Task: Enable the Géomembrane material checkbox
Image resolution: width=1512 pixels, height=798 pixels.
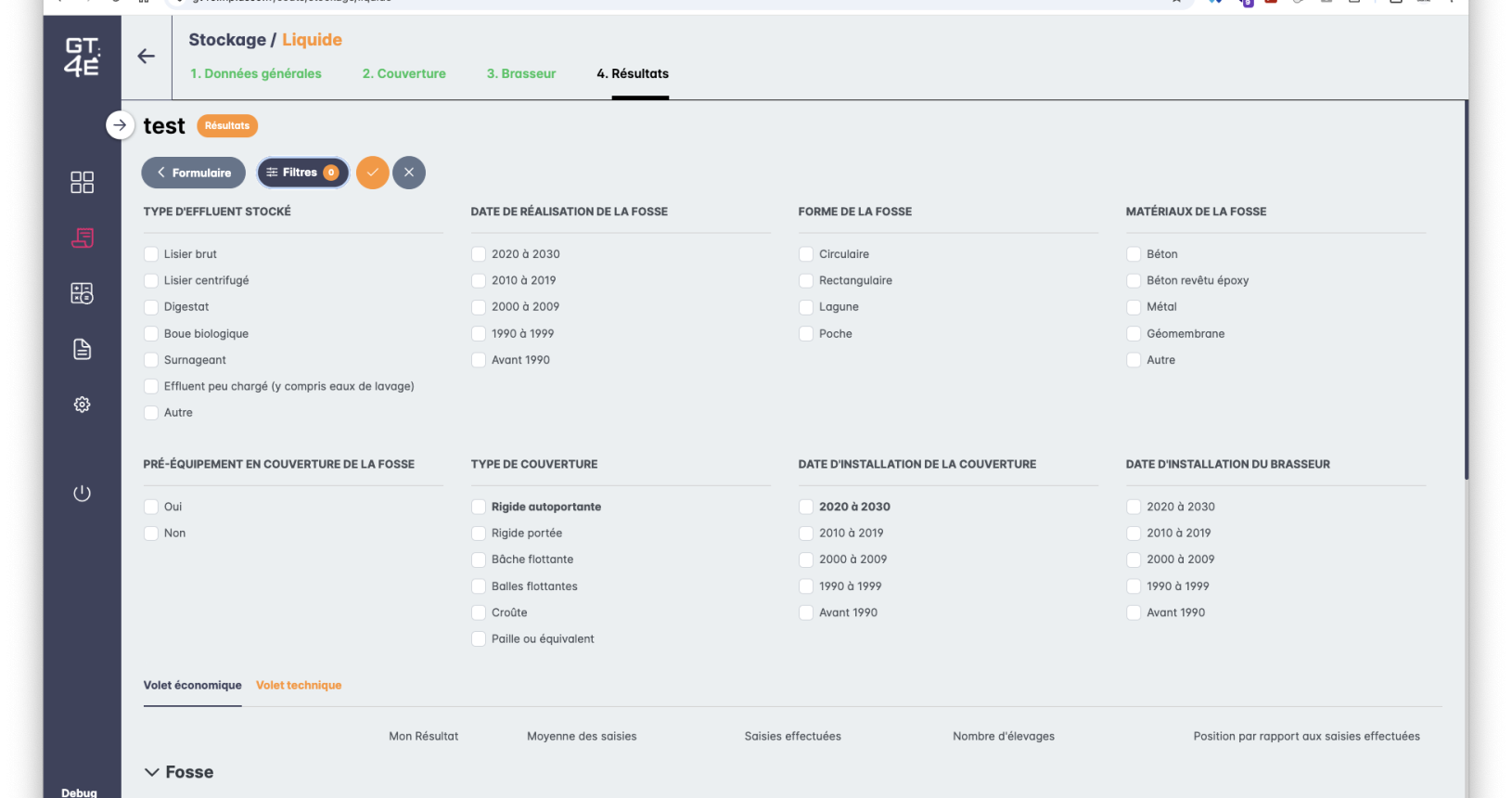Action: tap(1134, 334)
